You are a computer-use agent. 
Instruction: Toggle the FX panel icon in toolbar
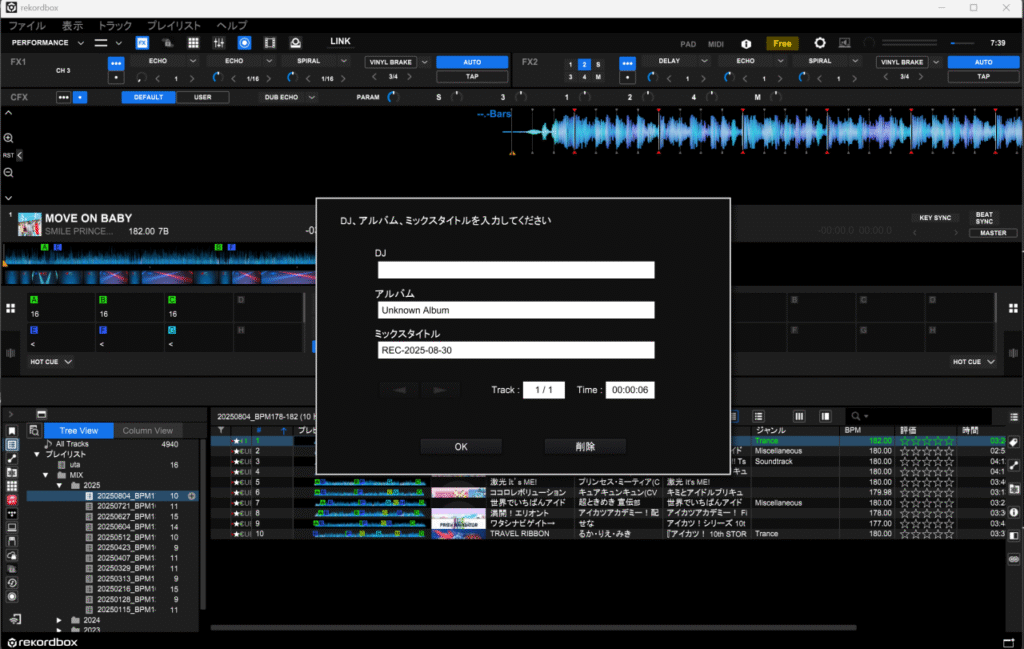(x=142, y=43)
